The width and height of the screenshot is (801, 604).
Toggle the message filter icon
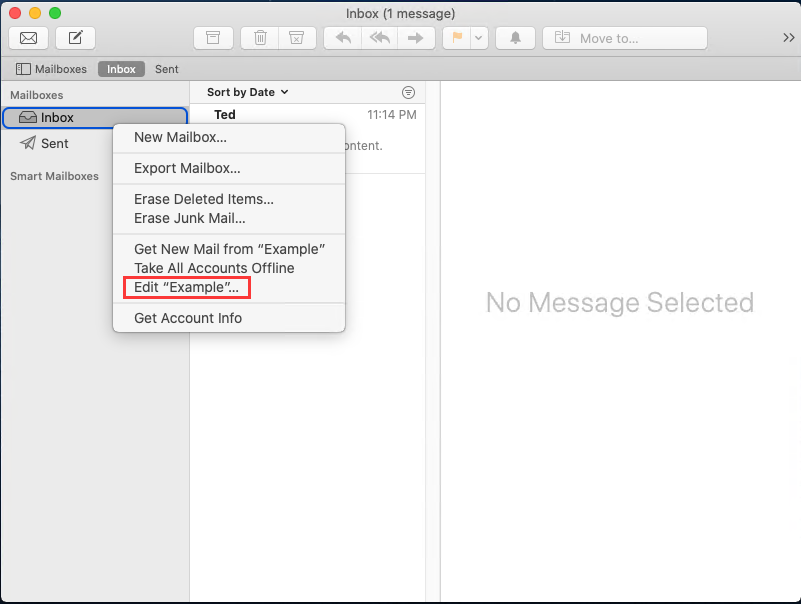[408, 92]
